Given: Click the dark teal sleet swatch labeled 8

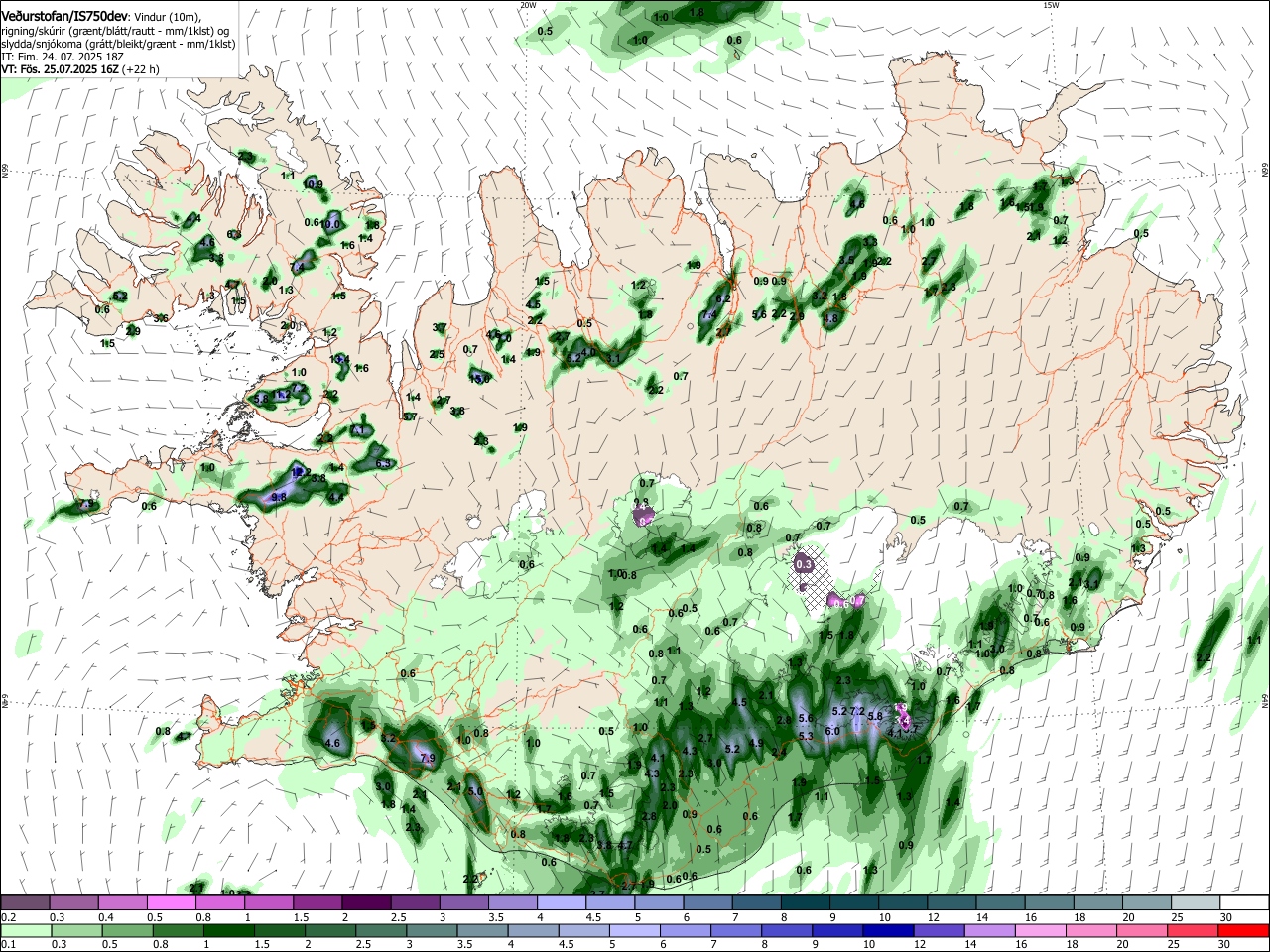Looking at the screenshot, I should tap(805, 903).
